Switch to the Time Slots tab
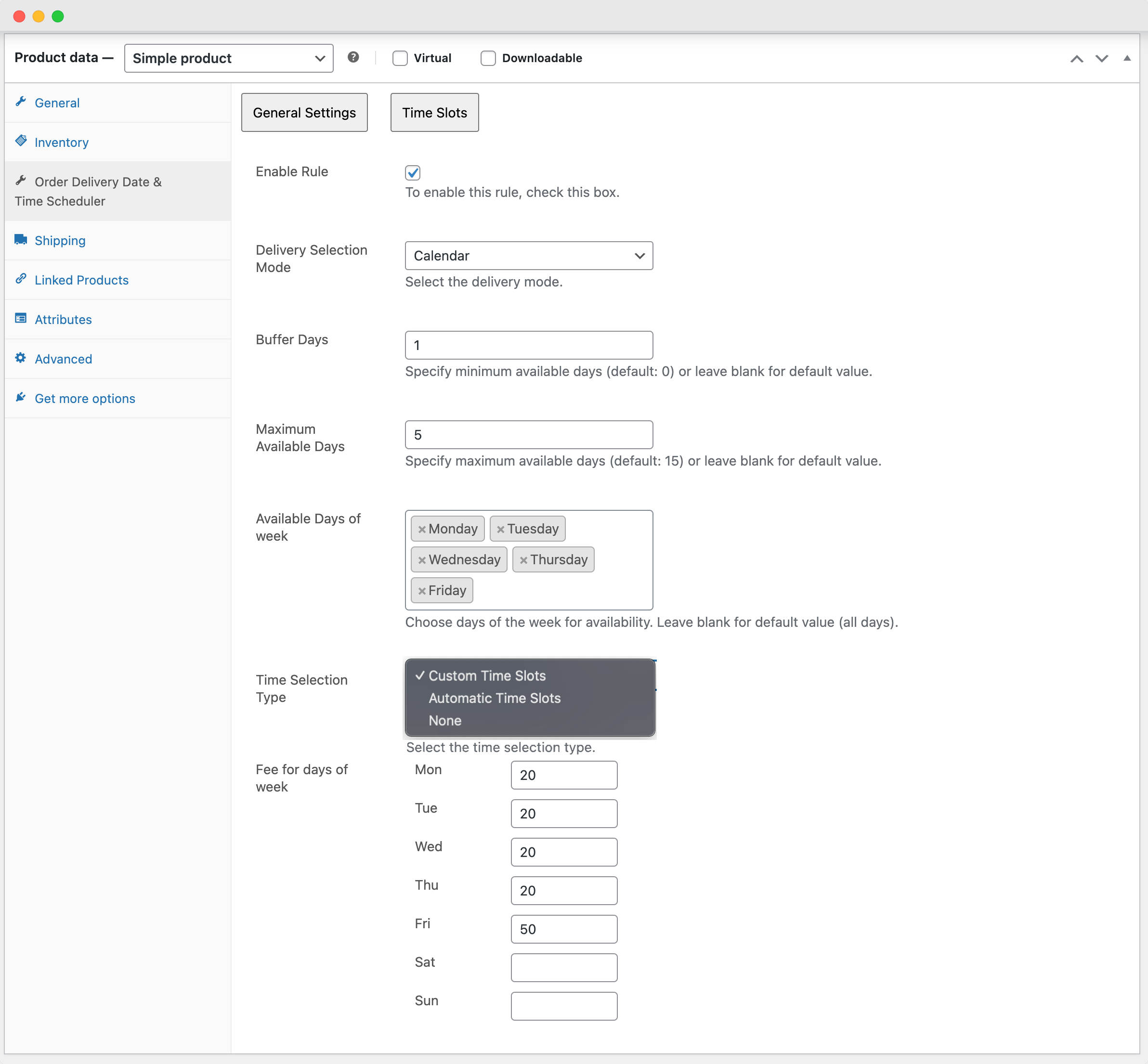 [434, 112]
